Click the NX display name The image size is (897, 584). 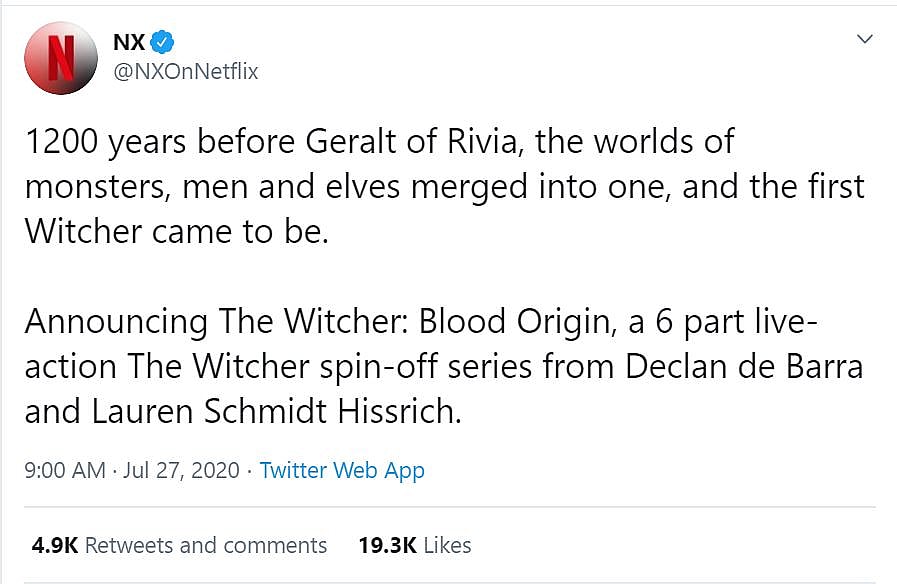click(129, 42)
